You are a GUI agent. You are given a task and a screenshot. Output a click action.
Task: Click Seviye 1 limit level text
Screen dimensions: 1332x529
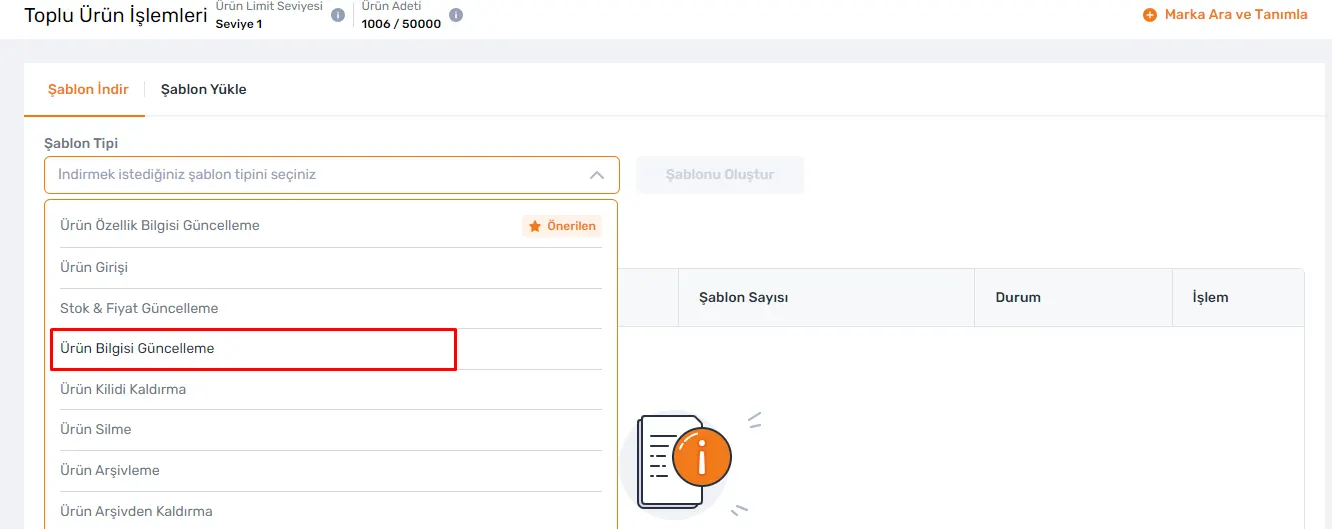(x=239, y=24)
